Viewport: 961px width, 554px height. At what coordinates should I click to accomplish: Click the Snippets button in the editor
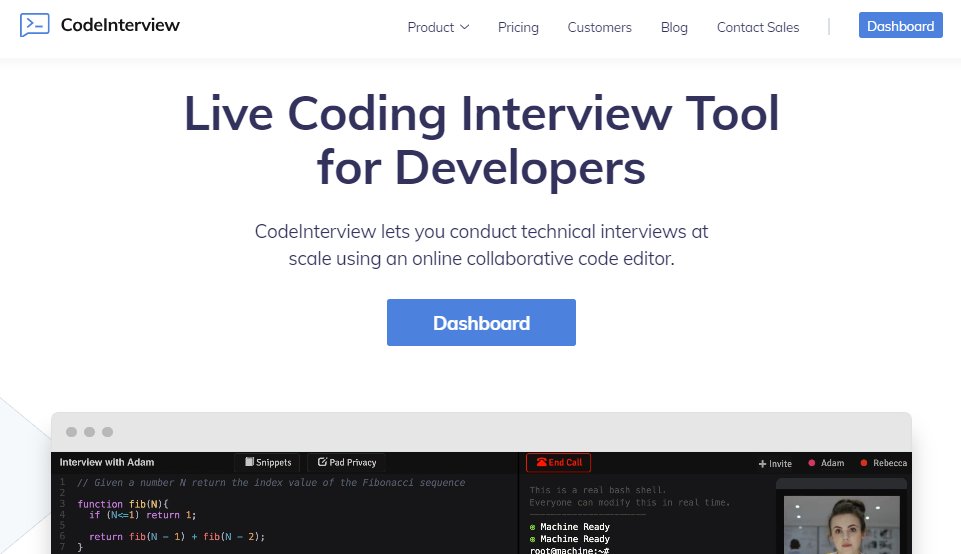point(267,462)
